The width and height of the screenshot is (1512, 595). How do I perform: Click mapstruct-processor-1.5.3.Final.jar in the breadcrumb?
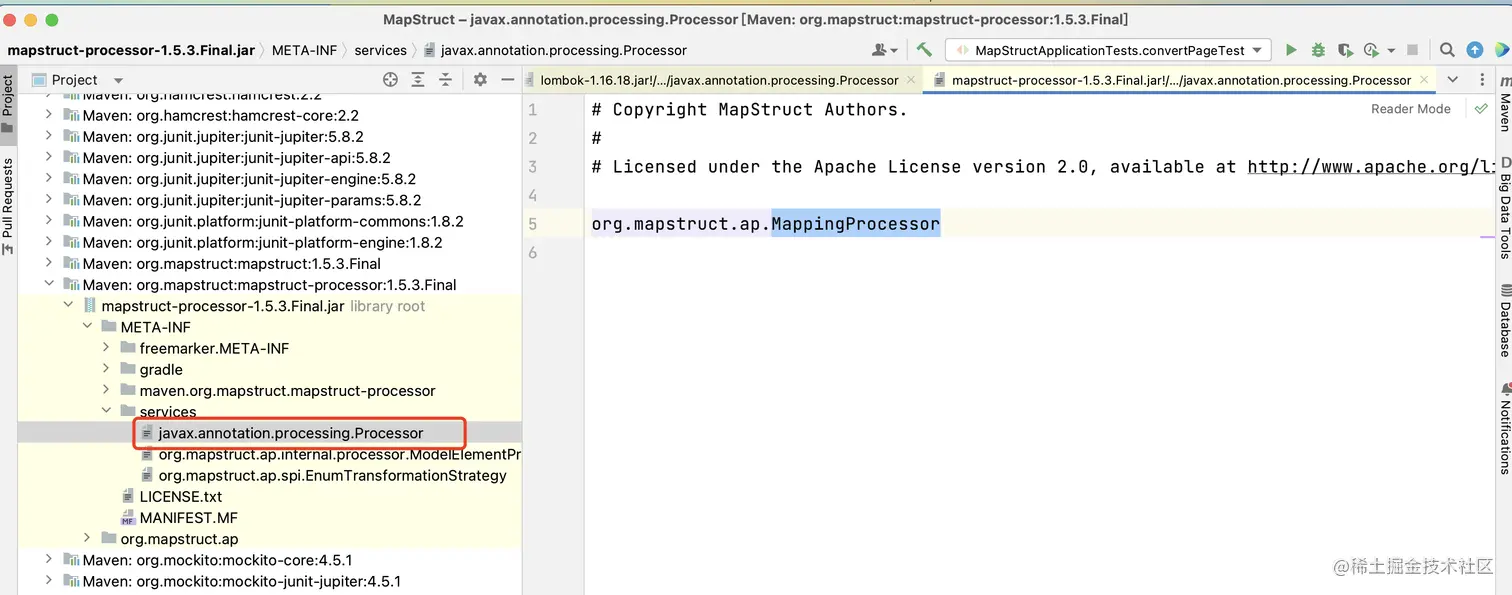(131, 50)
